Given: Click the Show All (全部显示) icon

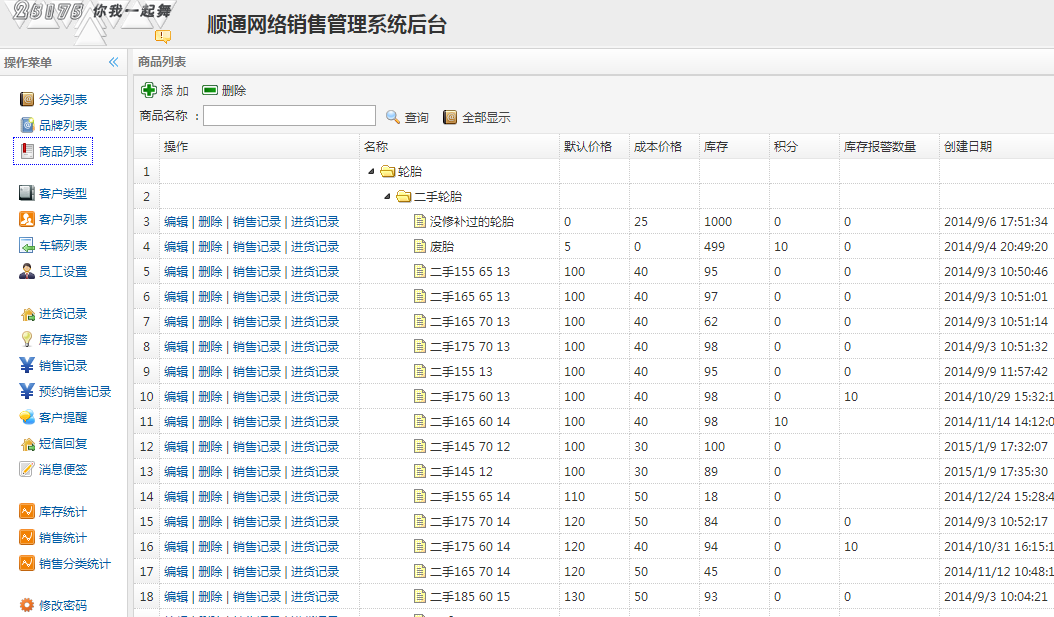Looking at the screenshot, I should pos(450,117).
